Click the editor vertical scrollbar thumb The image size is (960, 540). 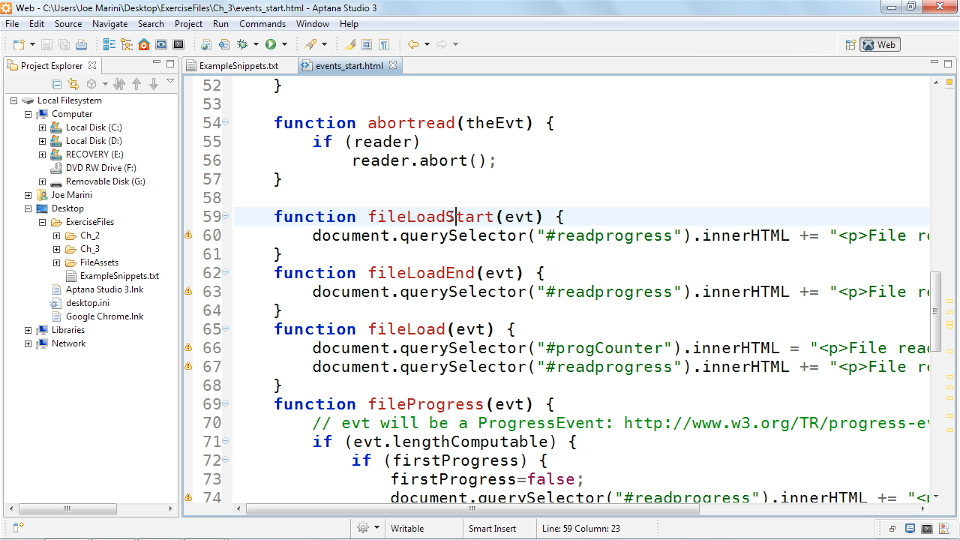pos(935,312)
